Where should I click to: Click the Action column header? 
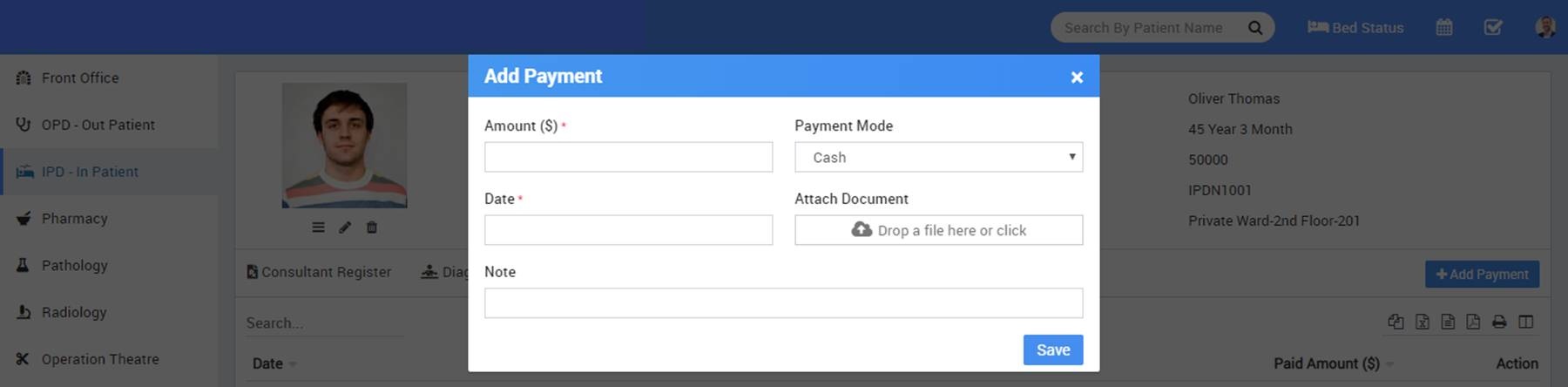pyautogui.click(x=1517, y=363)
